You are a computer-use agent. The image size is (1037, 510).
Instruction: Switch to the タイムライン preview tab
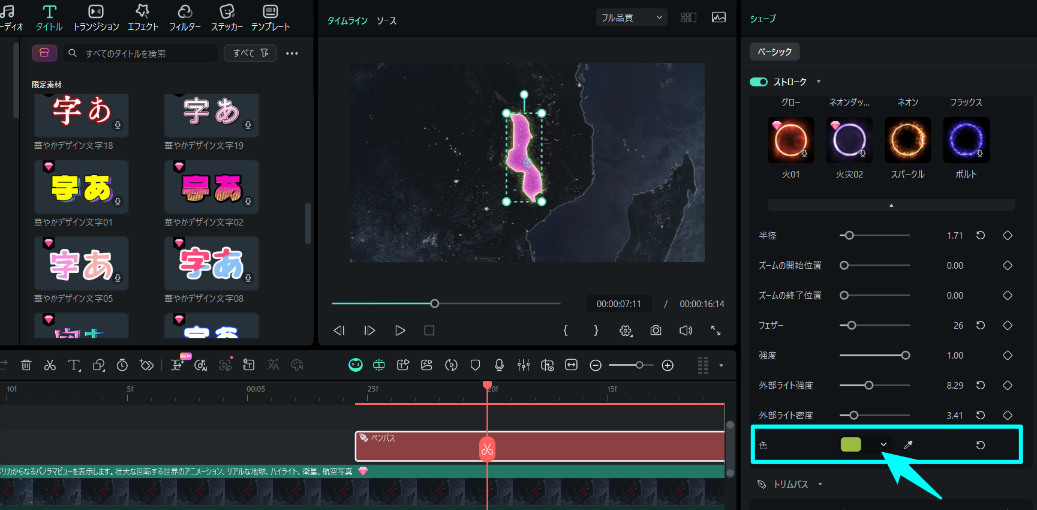348,21
